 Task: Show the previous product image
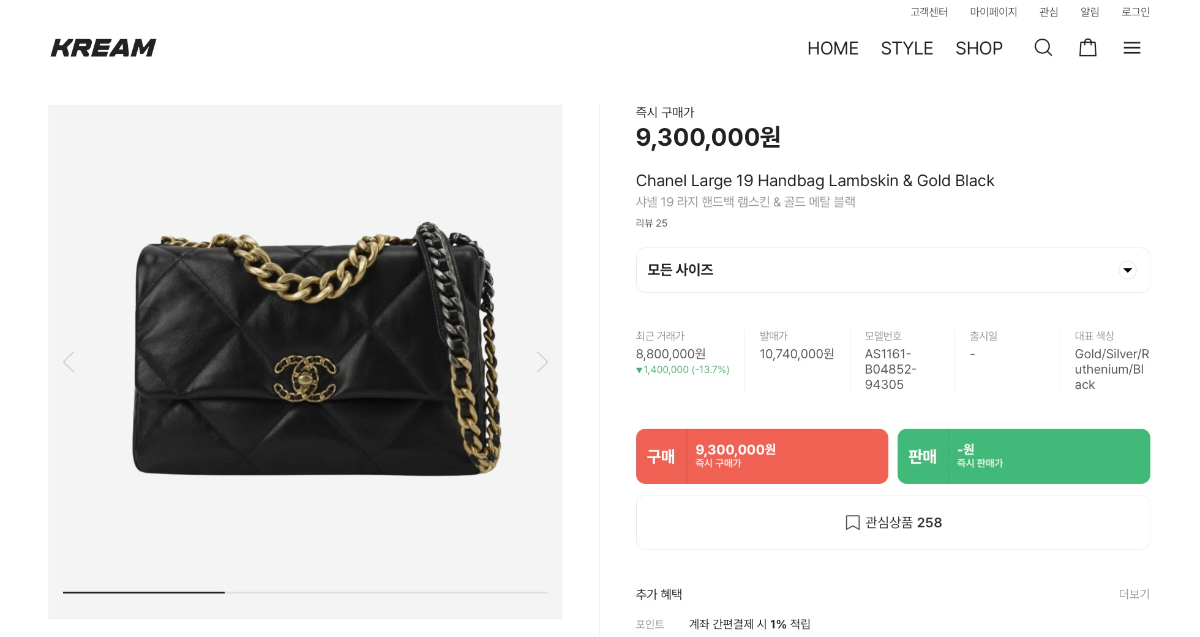[x=68, y=362]
